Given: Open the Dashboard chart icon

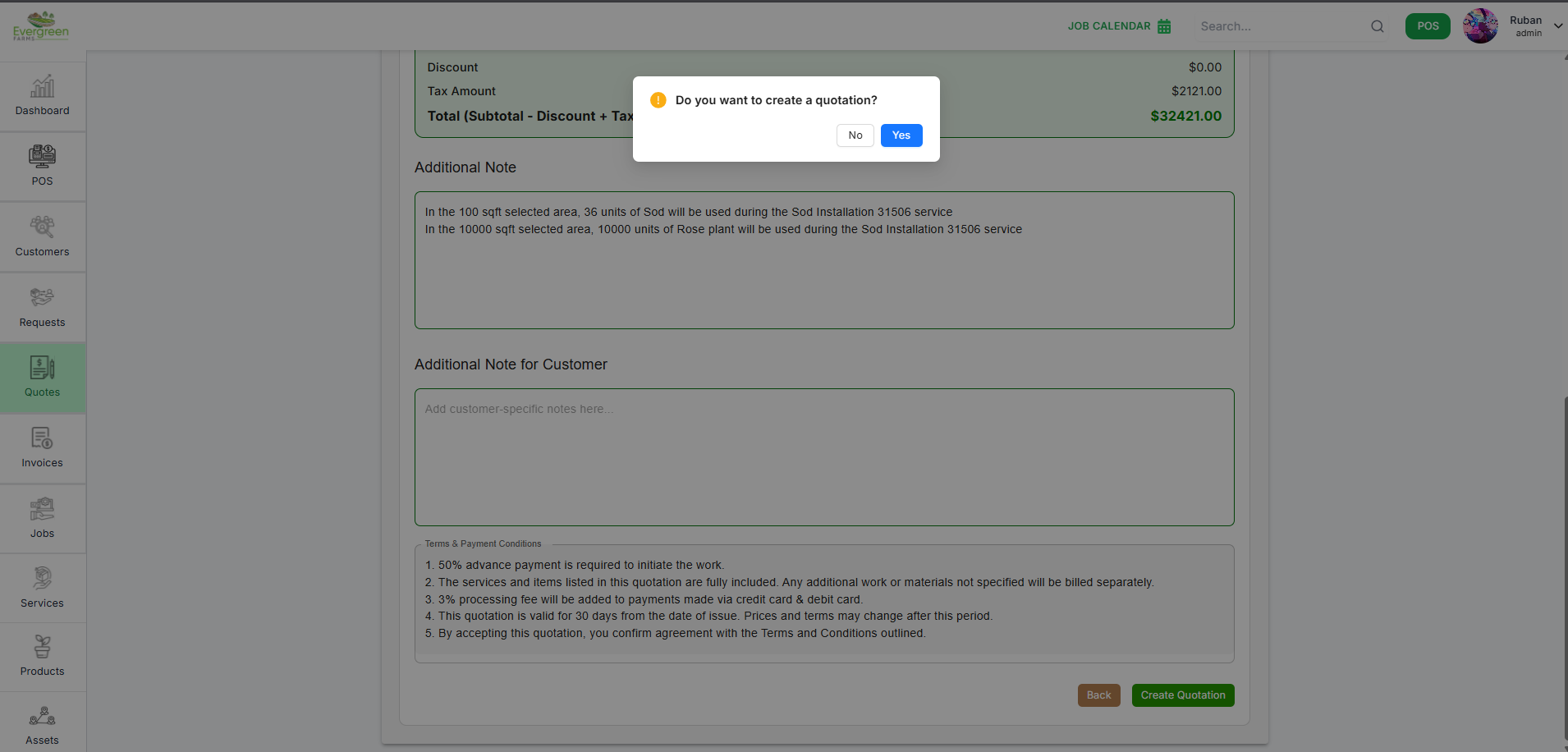Looking at the screenshot, I should tap(42, 86).
